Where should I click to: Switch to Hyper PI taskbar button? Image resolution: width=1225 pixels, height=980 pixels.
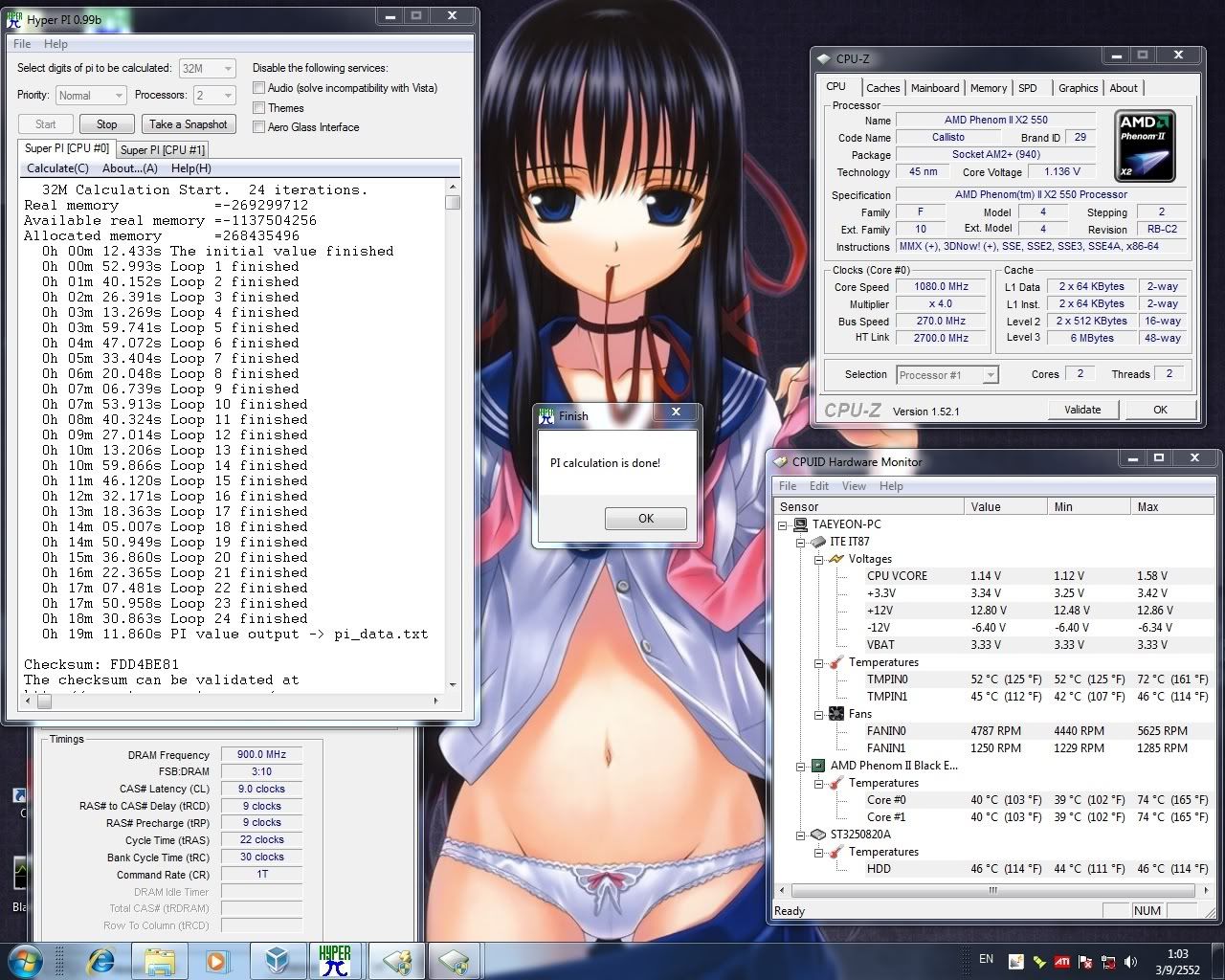(336, 961)
